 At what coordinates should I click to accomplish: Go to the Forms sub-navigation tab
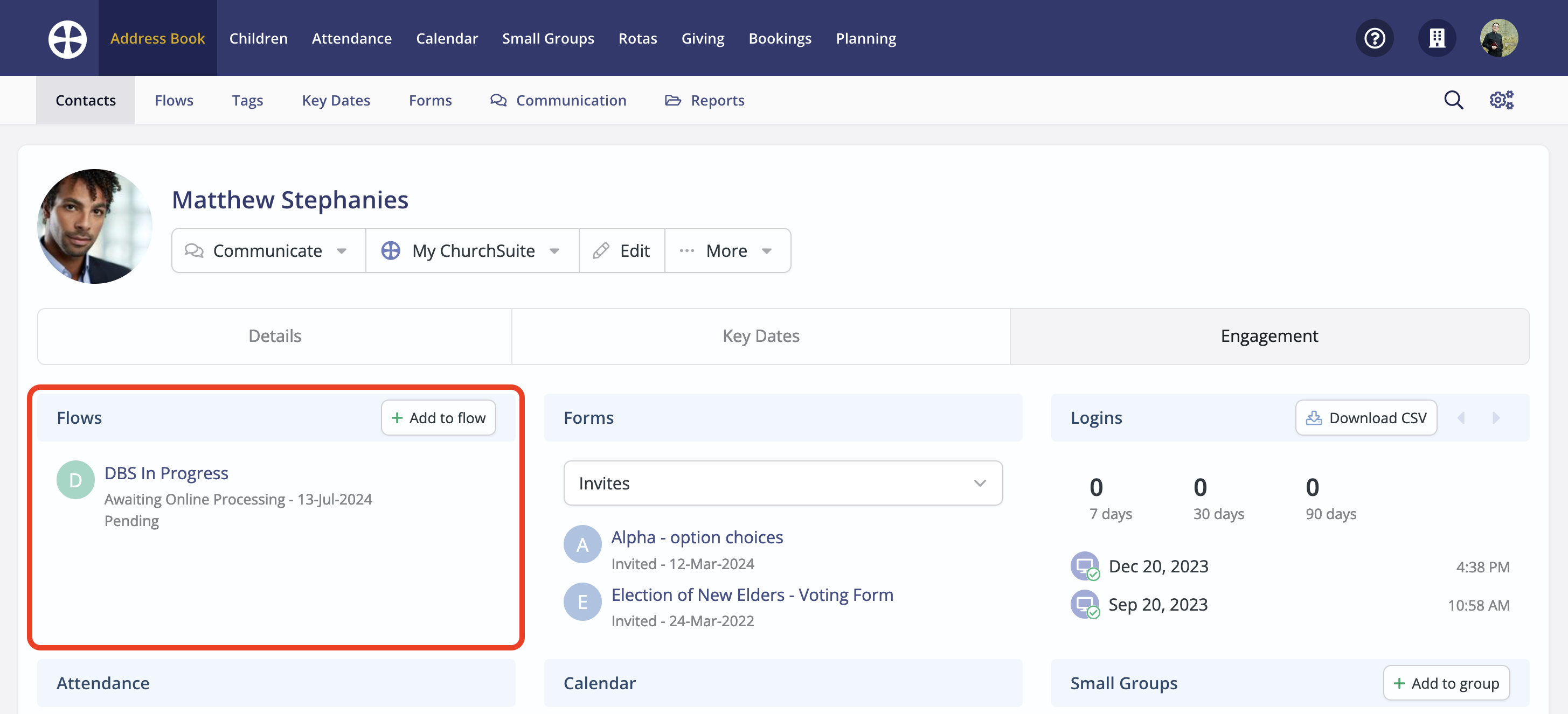click(431, 100)
